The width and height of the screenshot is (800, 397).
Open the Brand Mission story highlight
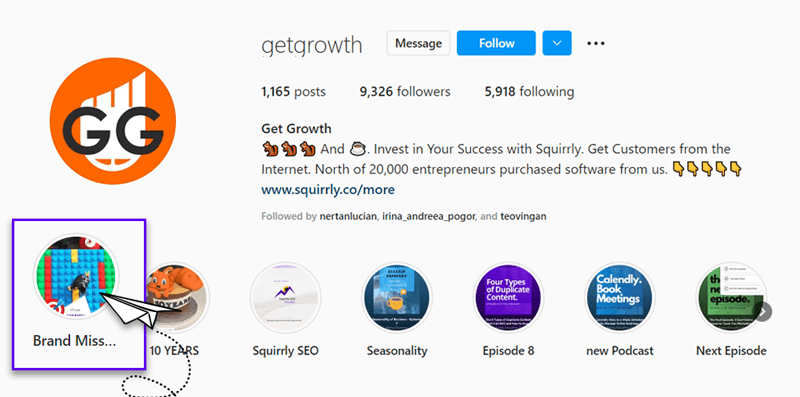(77, 276)
